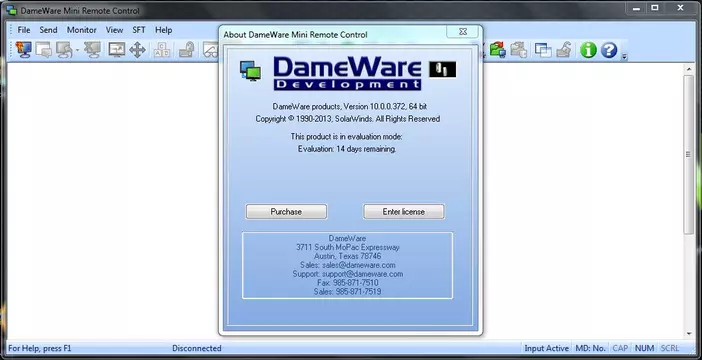Expand the toolbar options overflow arrow

pos(624,56)
